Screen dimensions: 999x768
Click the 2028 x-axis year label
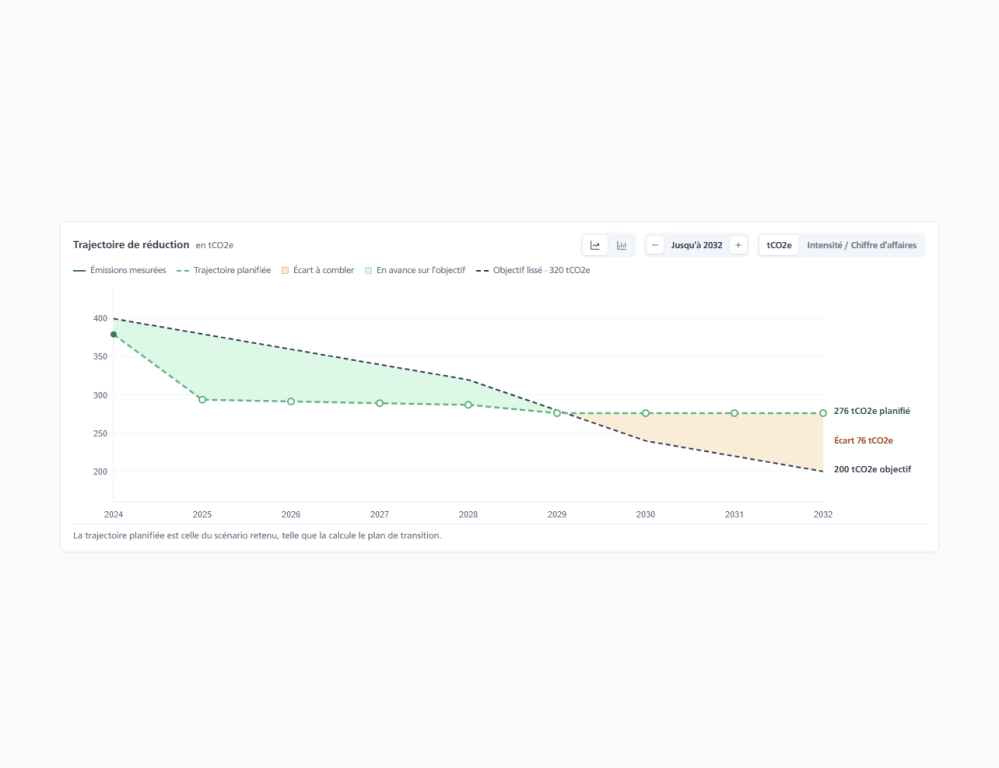pyautogui.click(x=468, y=514)
